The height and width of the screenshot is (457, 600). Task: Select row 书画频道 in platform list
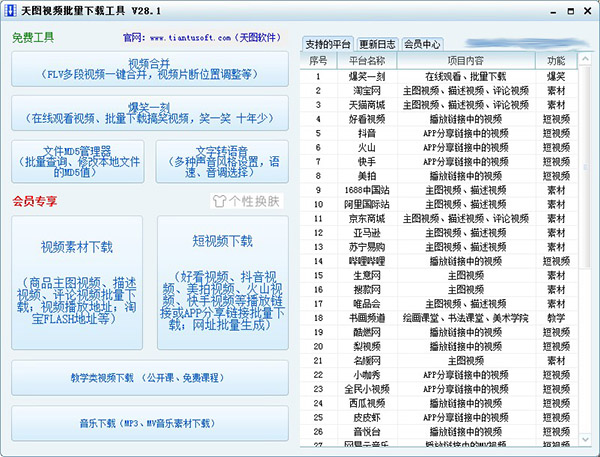[x=439, y=318]
